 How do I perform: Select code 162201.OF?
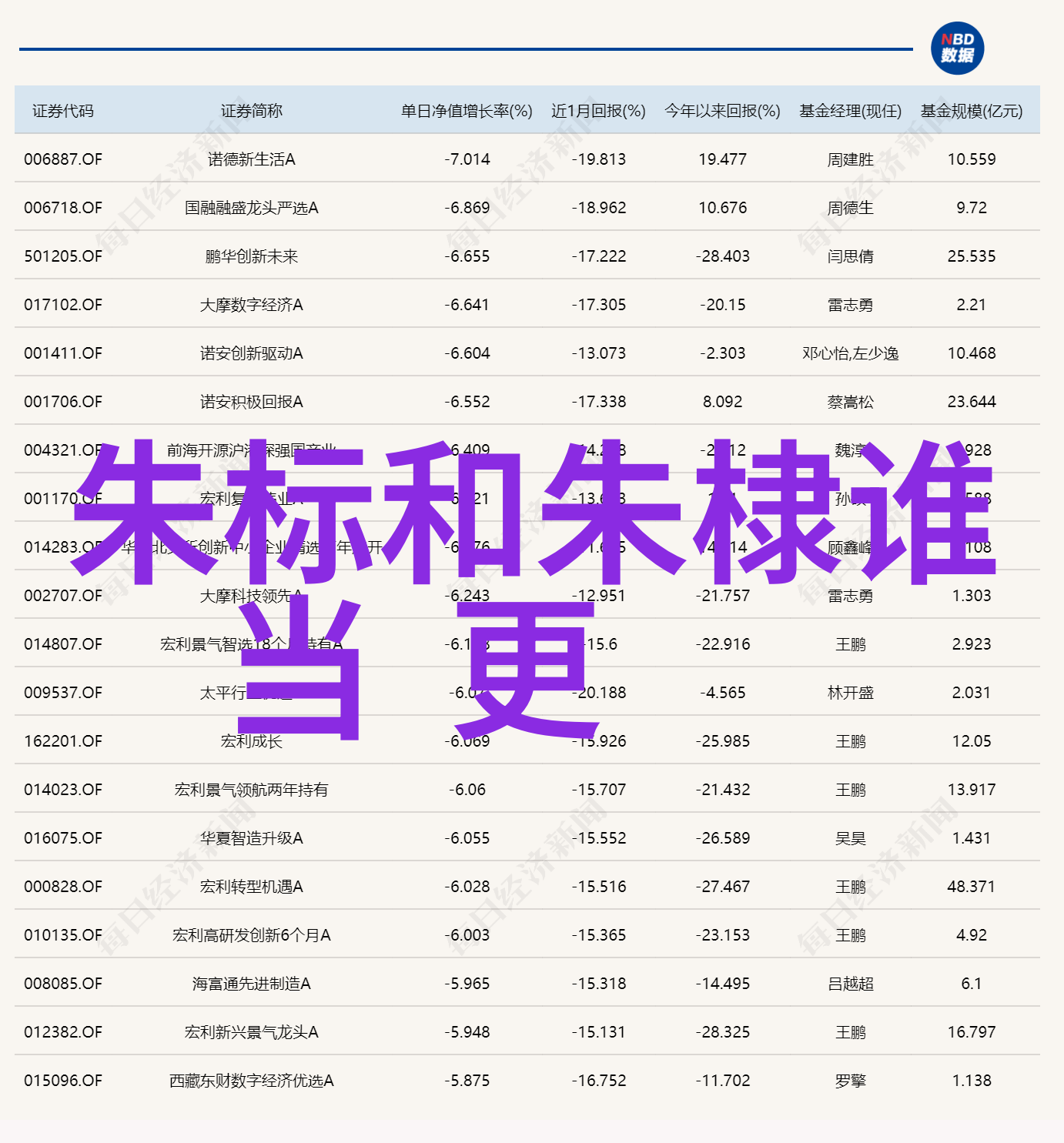[x=63, y=741]
